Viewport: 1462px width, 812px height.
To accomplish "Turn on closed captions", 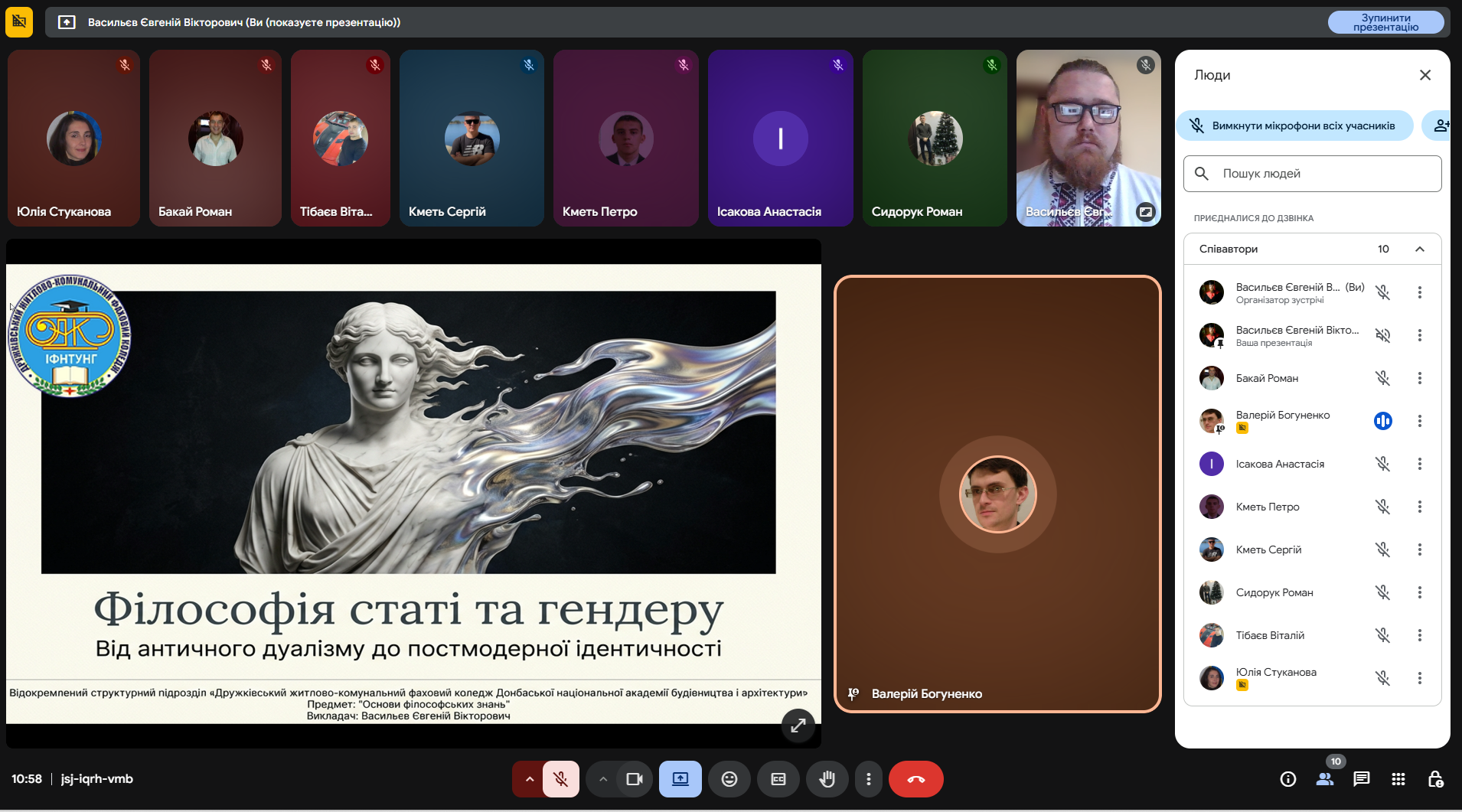I will [x=778, y=779].
